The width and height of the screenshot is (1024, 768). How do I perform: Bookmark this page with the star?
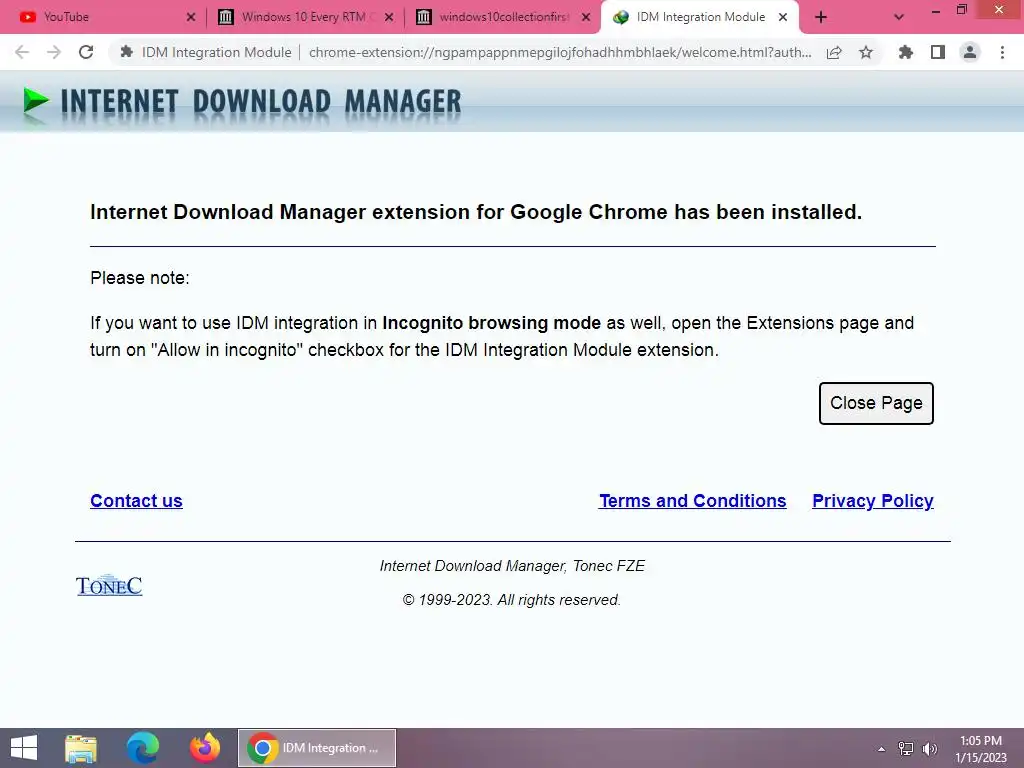pyautogui.click(x=866, y=52)
